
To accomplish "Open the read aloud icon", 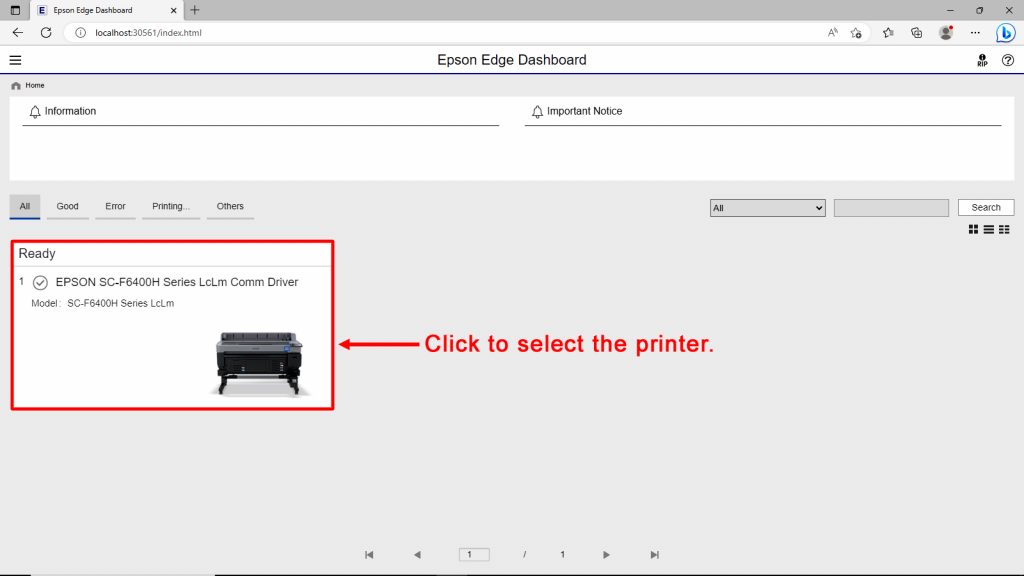I will (833, 33).
